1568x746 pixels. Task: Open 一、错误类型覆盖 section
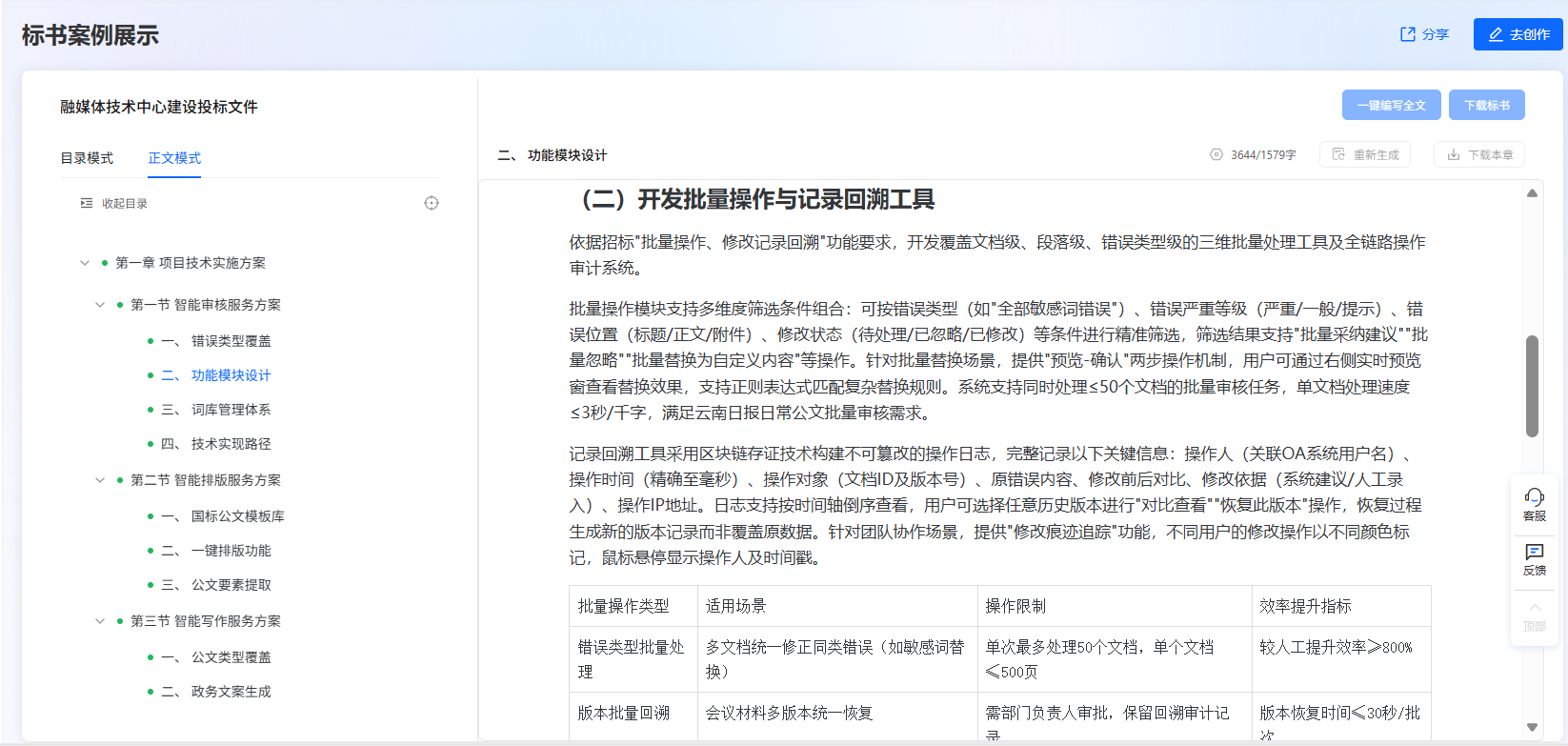point(216,341)
